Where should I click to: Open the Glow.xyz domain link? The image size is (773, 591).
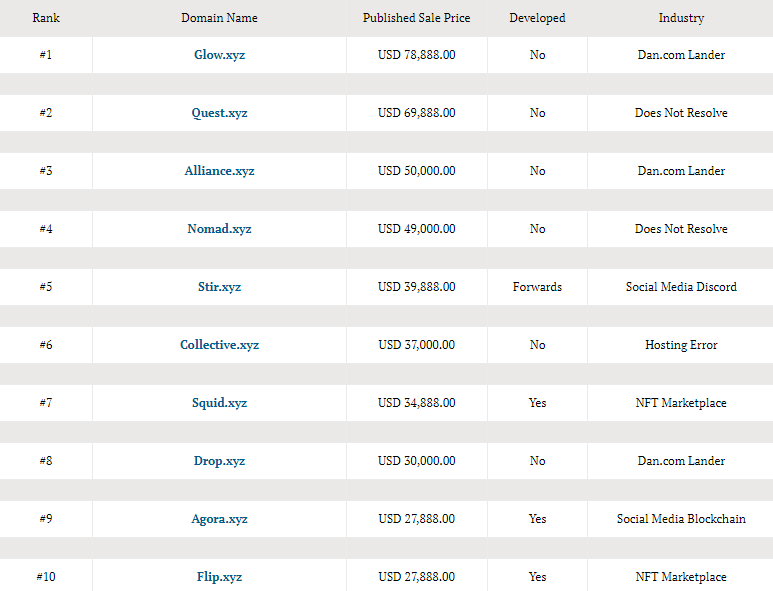(x=219, y=55)
